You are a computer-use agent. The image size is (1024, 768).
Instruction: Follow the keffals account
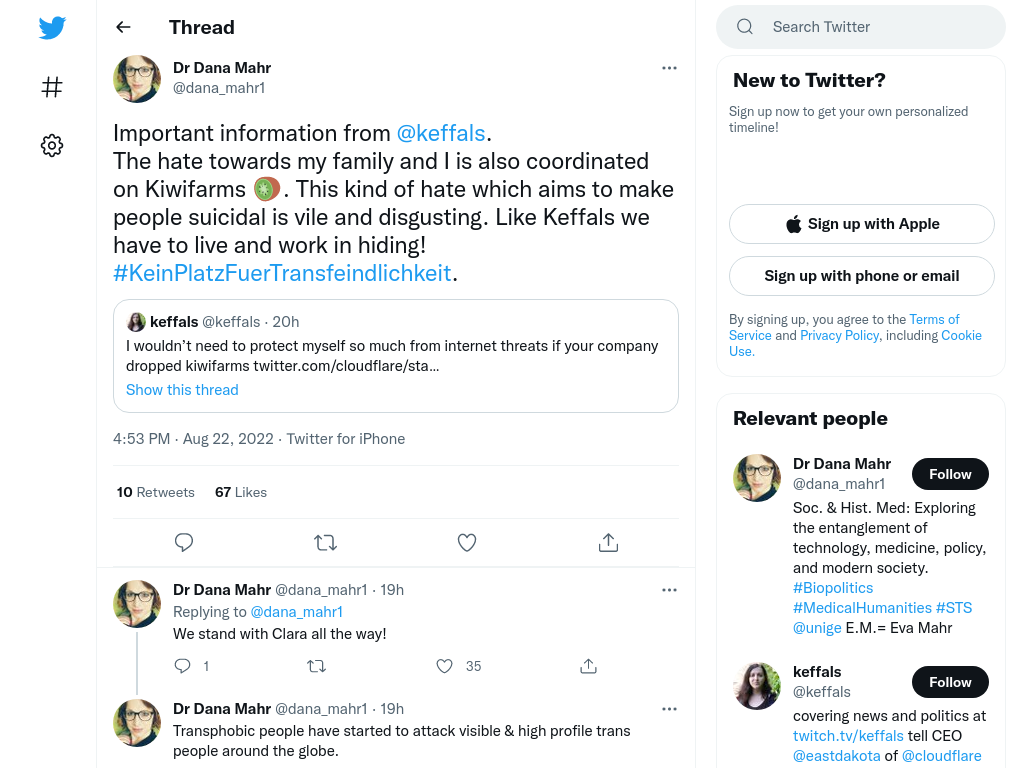click(950, 682)
